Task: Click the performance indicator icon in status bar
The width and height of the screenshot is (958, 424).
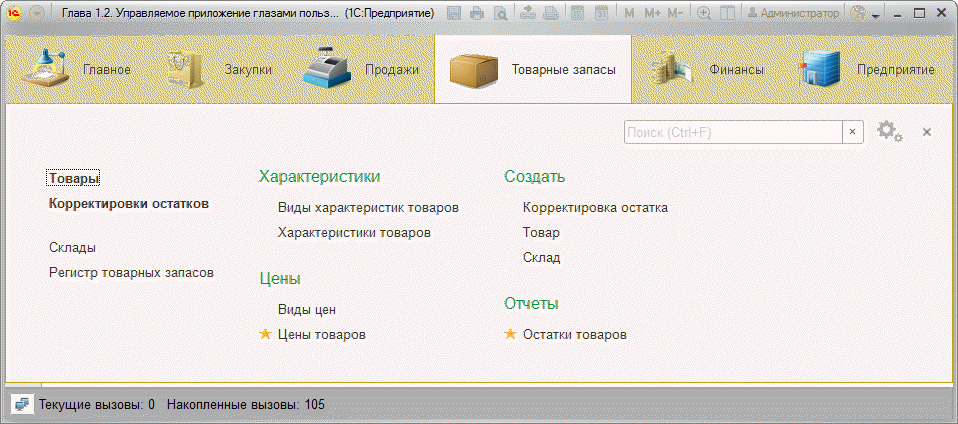Action: (x=21, y=405)
